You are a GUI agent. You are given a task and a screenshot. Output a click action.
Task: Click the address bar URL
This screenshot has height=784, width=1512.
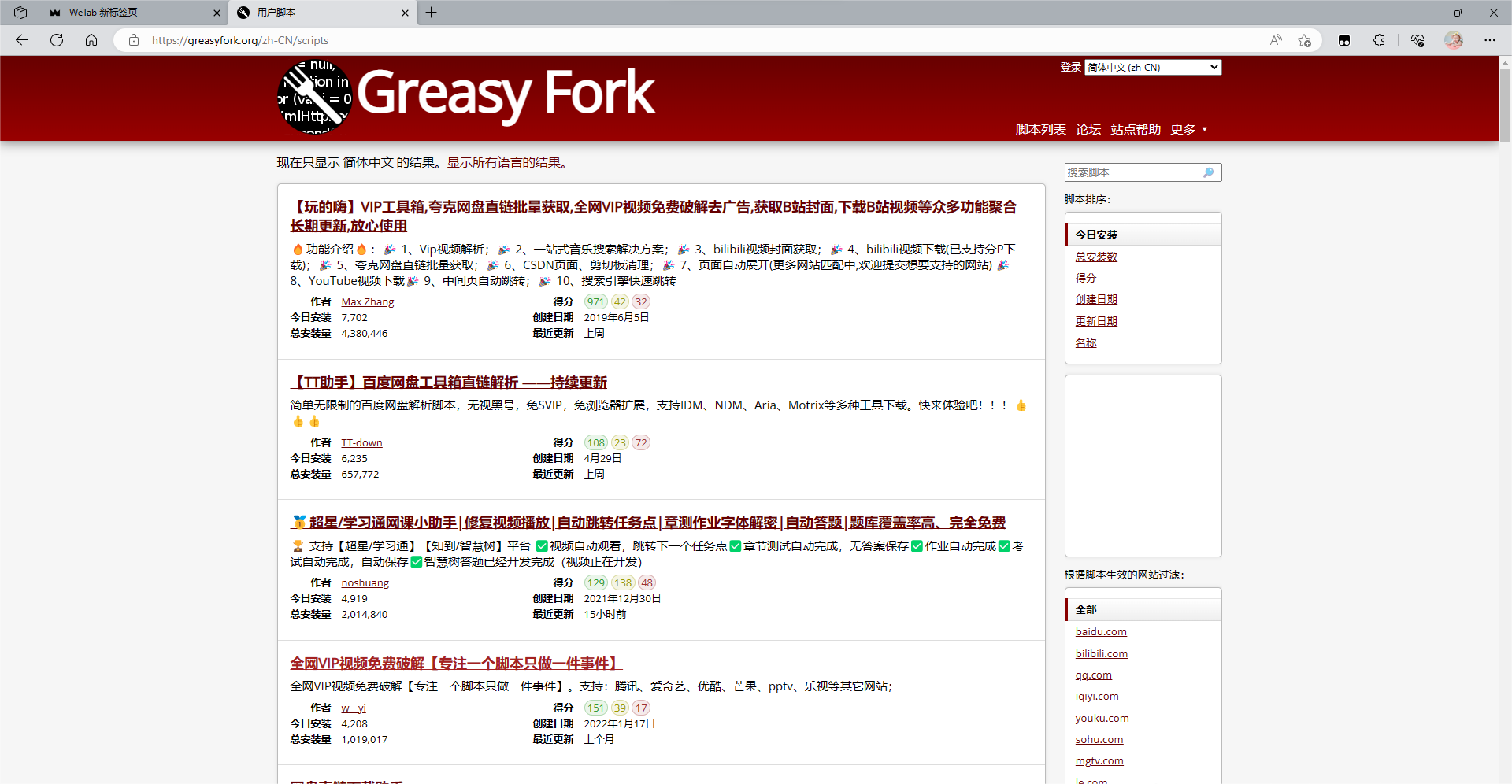pos(240,40)
